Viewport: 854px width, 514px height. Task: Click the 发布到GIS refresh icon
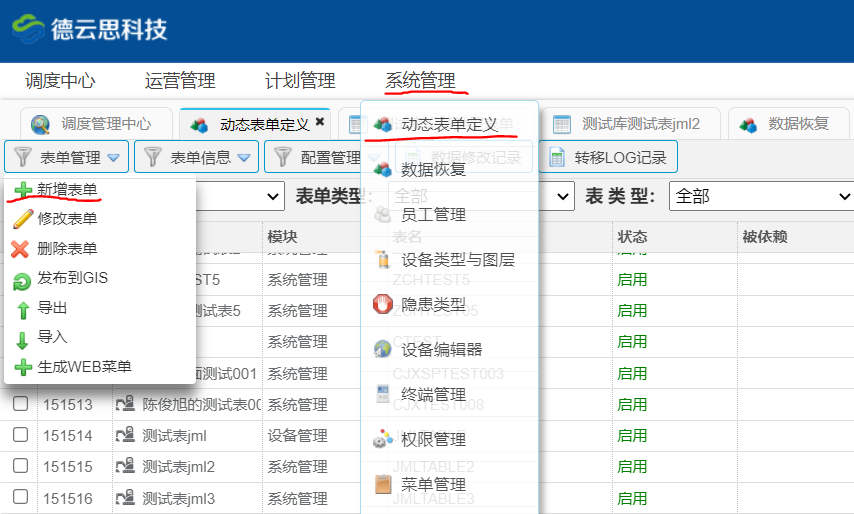click(22, 279)
